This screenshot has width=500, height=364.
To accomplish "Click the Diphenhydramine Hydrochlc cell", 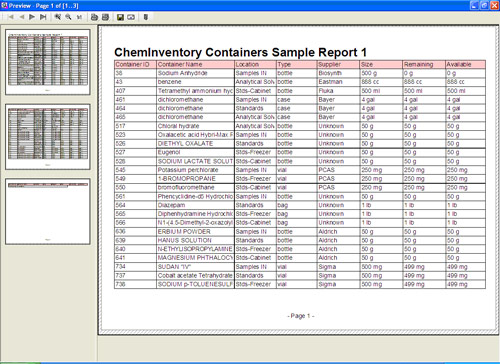I will [x=195, y=214].
